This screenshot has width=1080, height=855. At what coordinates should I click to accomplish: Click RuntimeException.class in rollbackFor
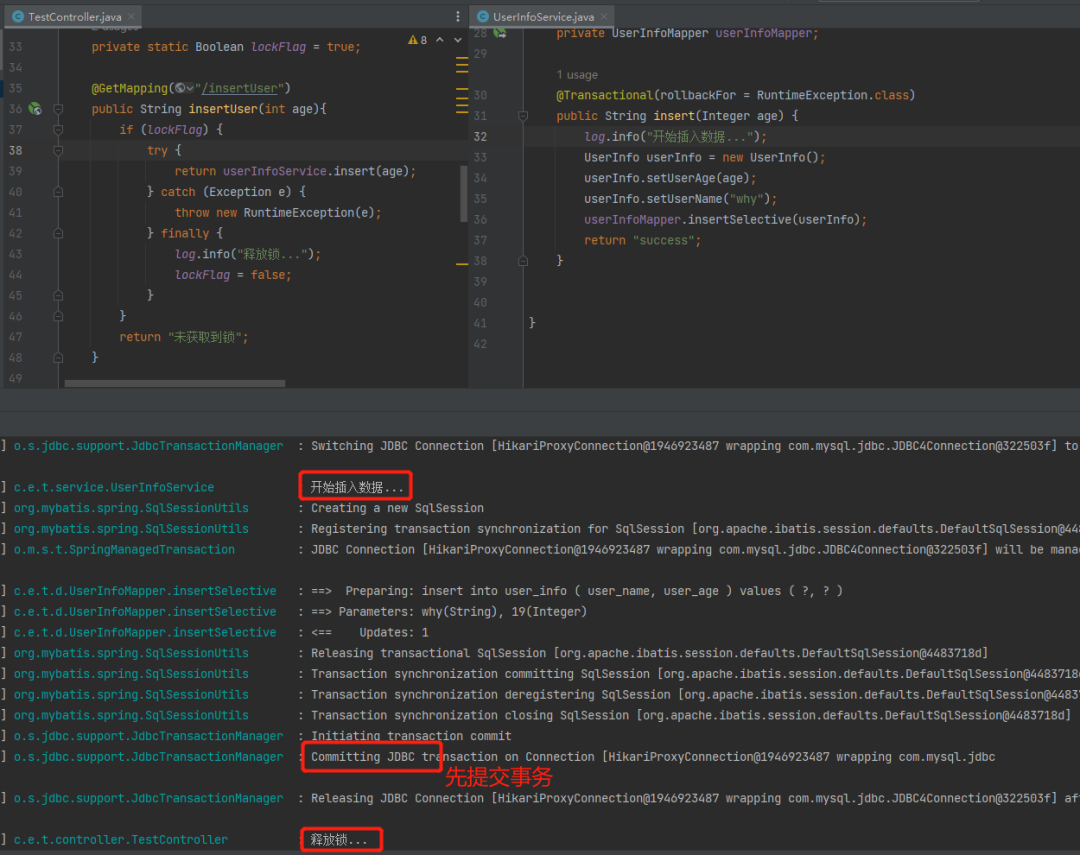833,95
